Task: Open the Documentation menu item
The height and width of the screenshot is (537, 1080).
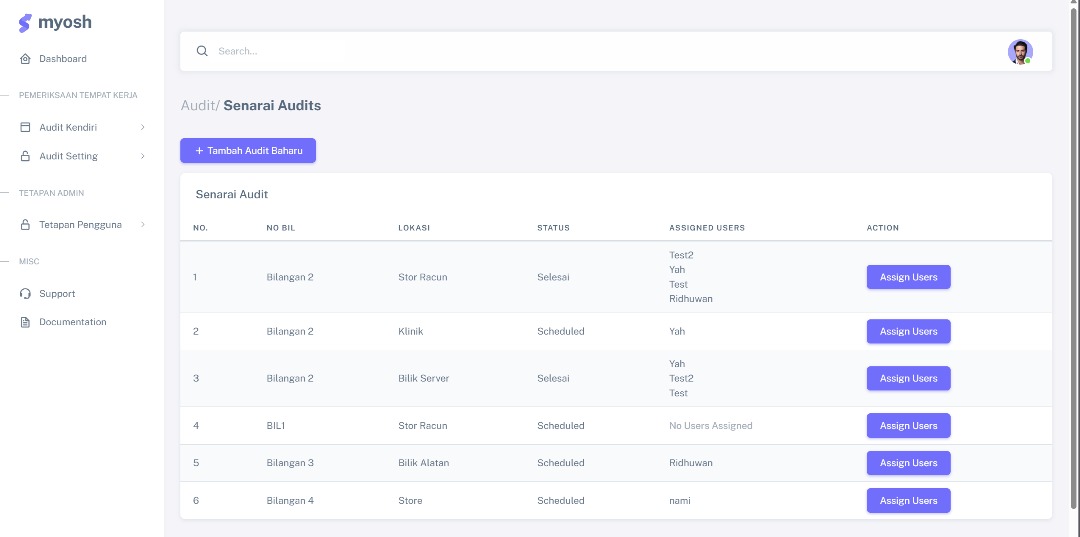Action: [x=72, y=322]
